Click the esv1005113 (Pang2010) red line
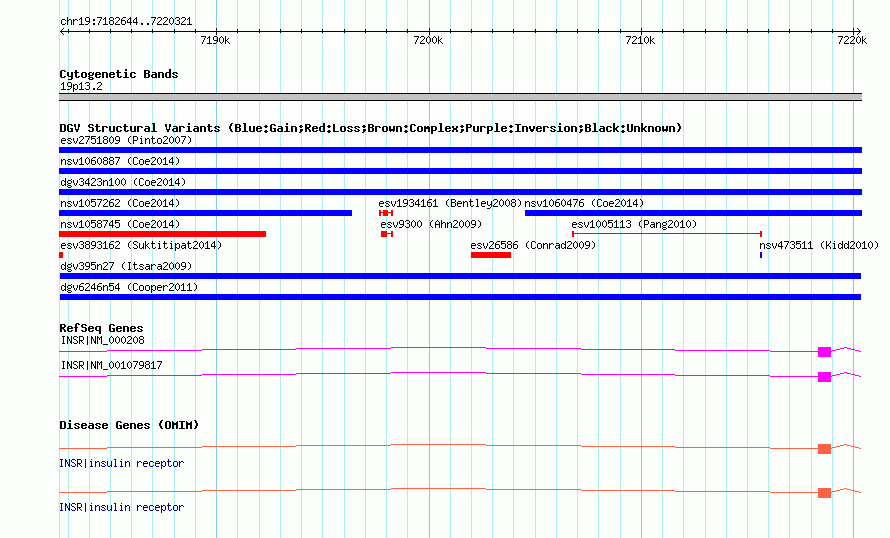The height and width of the screenshot is (538, 890). click(667, 234)
